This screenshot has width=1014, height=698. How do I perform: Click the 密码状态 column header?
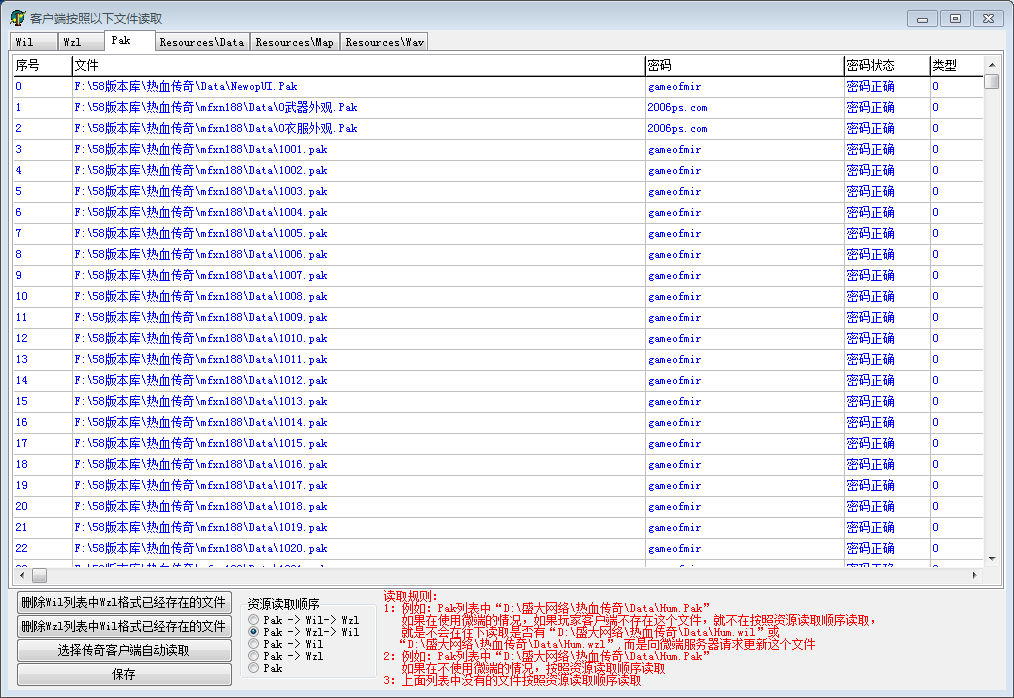(x=870, y=65)
